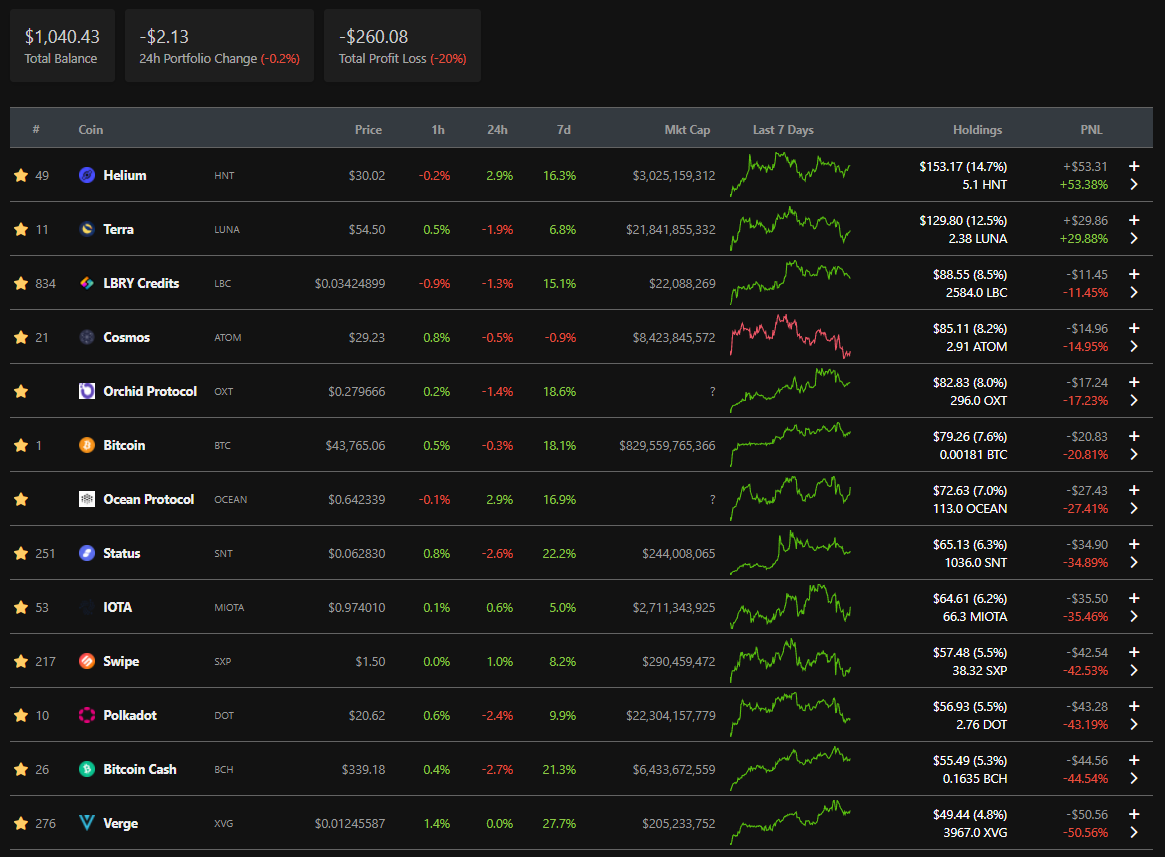Add a transaction with Bitcoin plus icon
The height and width of the screenshot is (857, 1165).
coord(1134,436)
